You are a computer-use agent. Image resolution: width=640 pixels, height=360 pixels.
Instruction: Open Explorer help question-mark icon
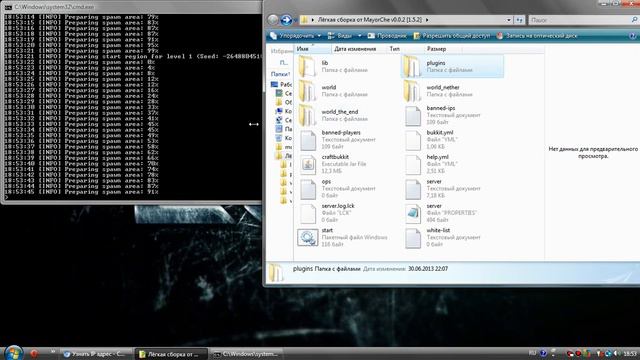click(x=633, y=36)
